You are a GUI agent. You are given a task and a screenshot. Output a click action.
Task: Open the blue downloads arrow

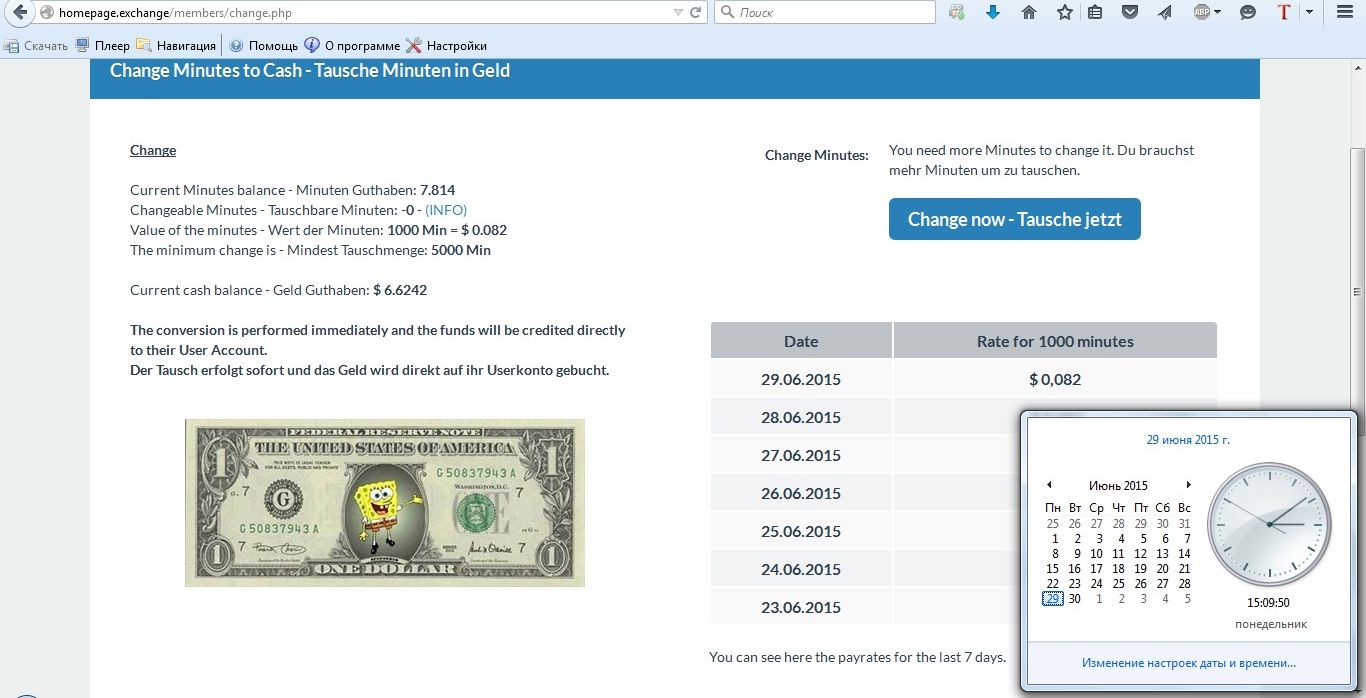tap(993, 13)
